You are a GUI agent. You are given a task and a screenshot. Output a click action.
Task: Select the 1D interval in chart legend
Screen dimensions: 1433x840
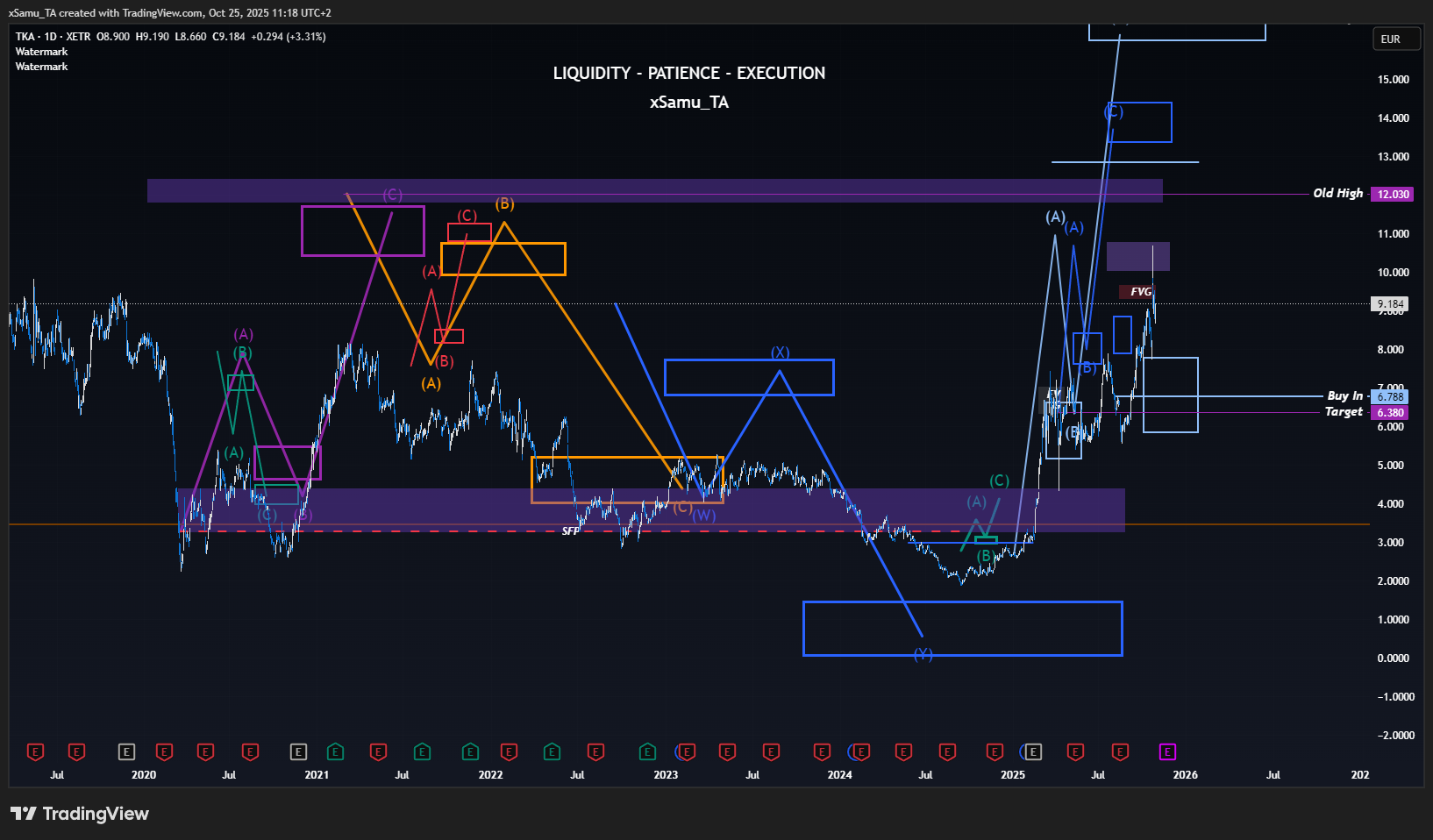pyautogui.click(x=50, y=37)
